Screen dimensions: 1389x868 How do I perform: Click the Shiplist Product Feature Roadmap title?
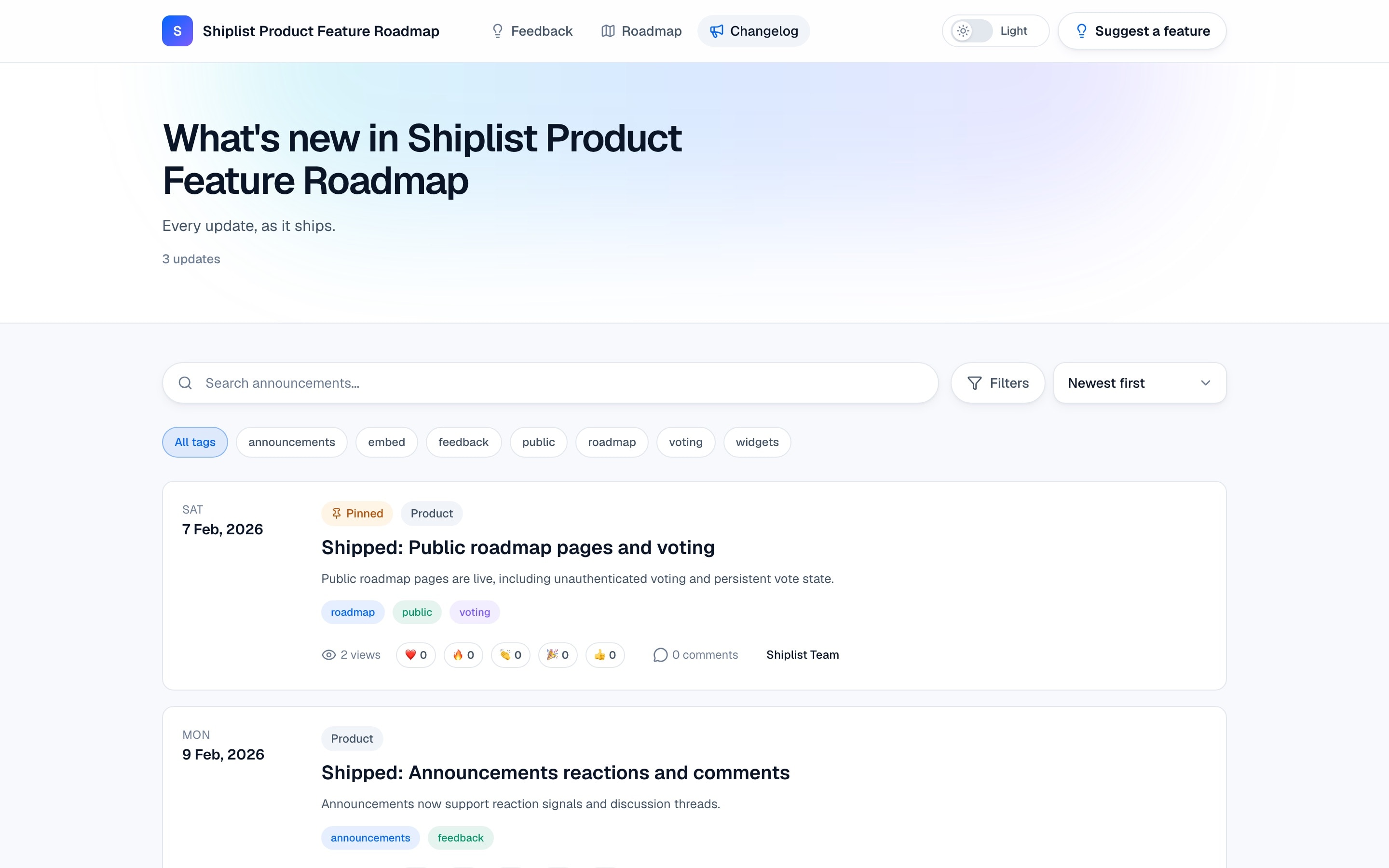pos(321,31)
